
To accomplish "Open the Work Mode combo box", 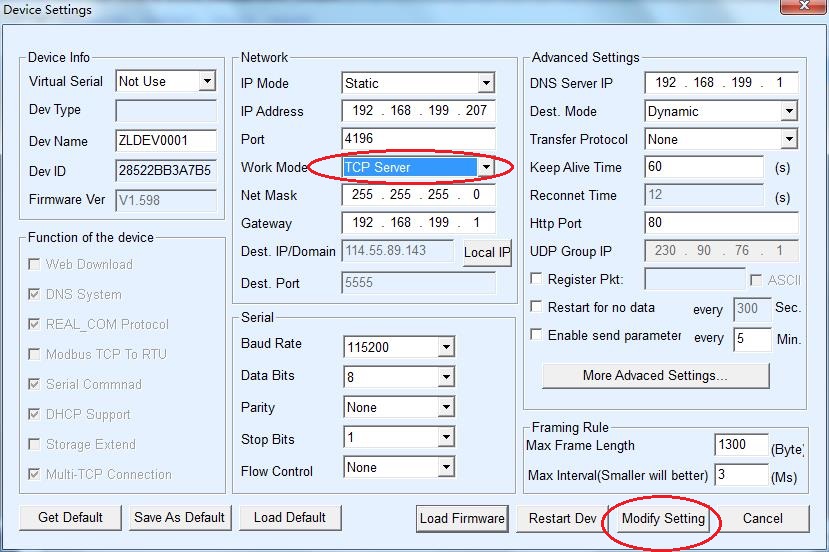I will [486, 167].
